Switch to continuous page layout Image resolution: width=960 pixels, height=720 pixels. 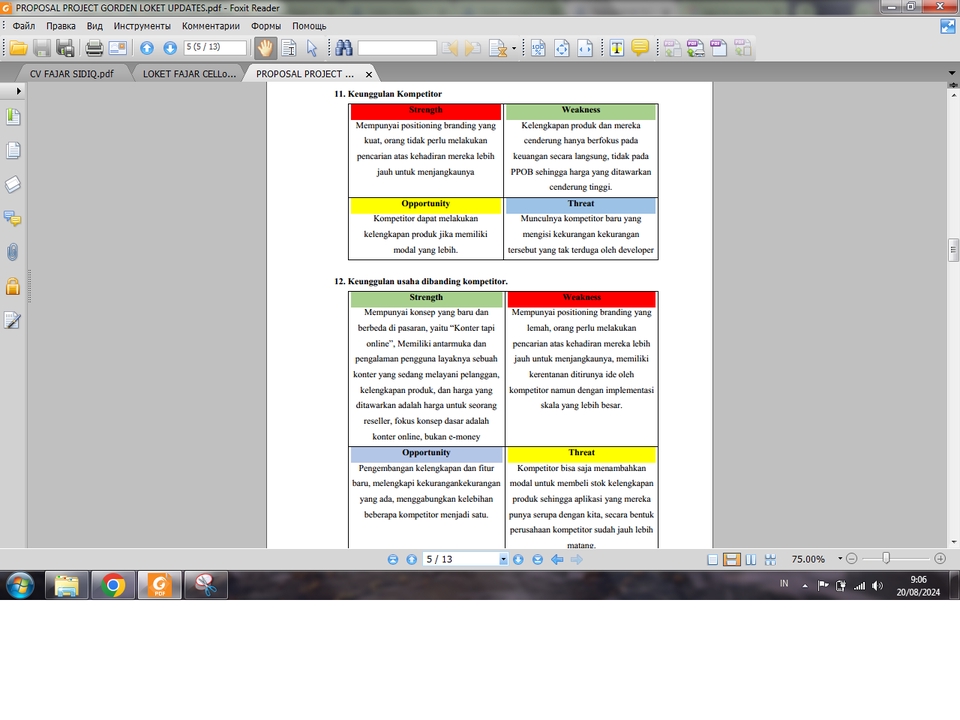pos(732,559)
